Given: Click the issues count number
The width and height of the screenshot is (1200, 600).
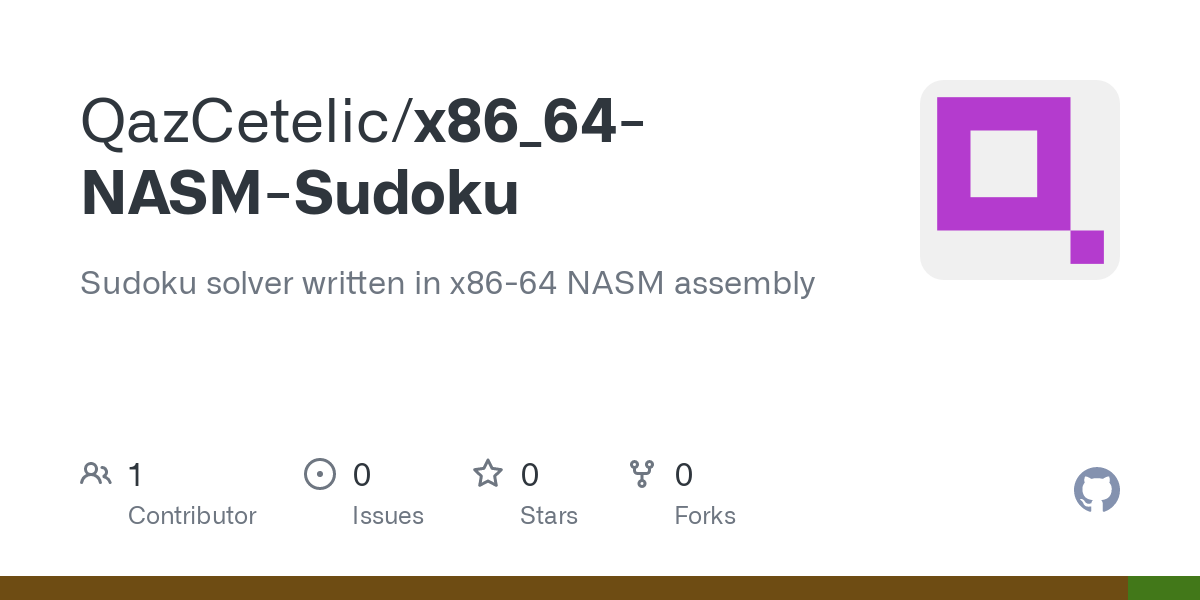Looking at the screenshot, I should pos(362,475).
